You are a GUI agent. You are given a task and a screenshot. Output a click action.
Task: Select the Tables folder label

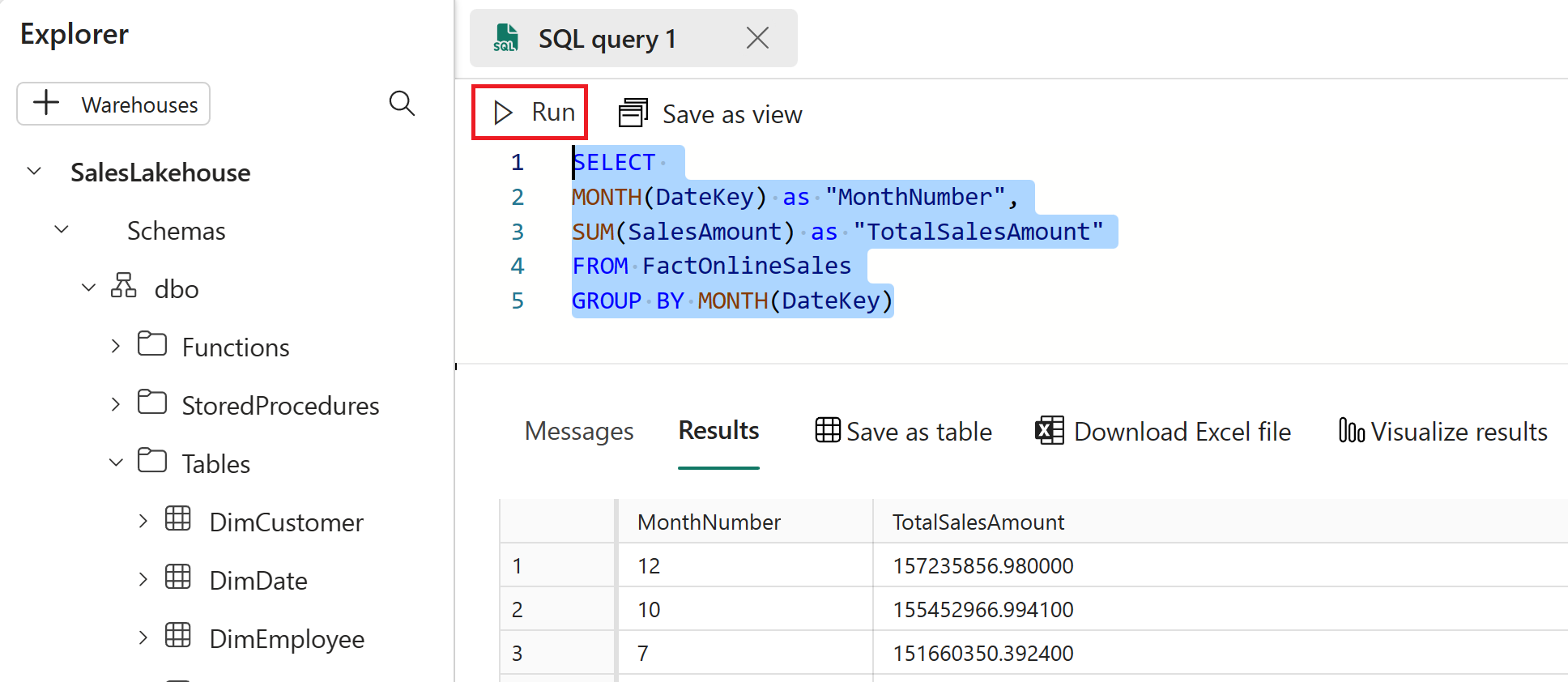[x=215, y=464]
